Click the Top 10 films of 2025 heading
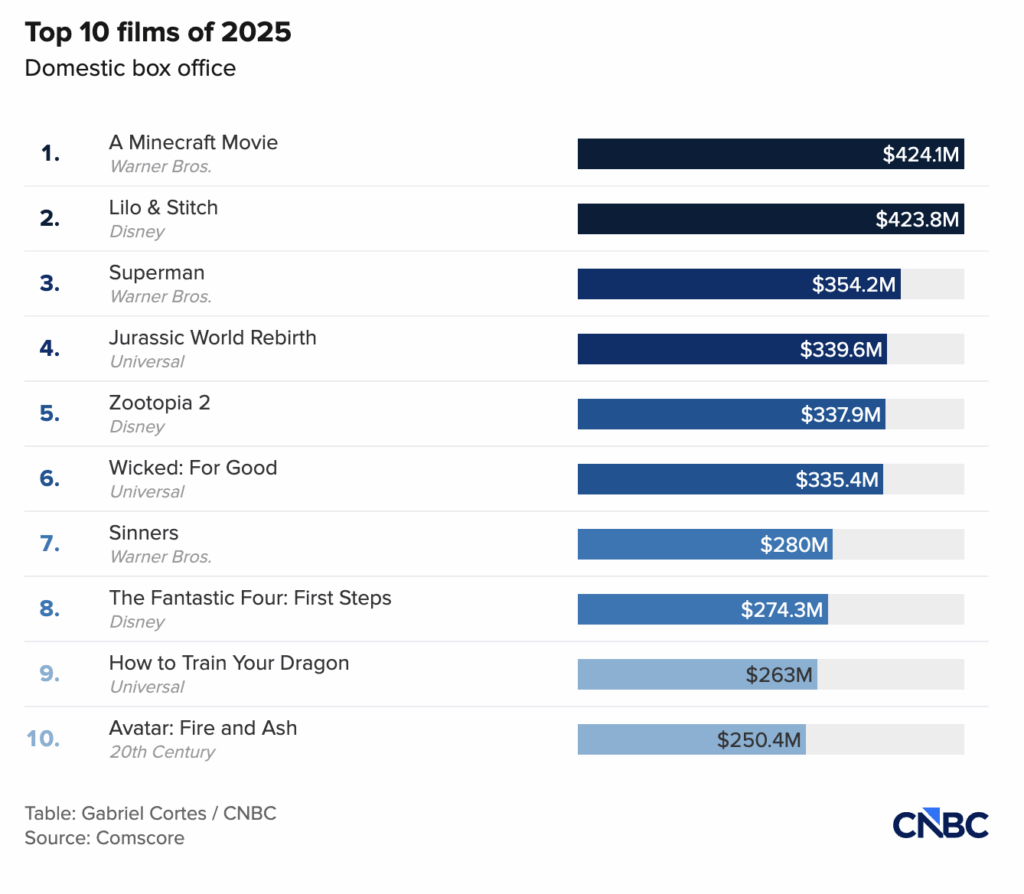The width and height of the screenshot is (1024, 894). (158, 32)
